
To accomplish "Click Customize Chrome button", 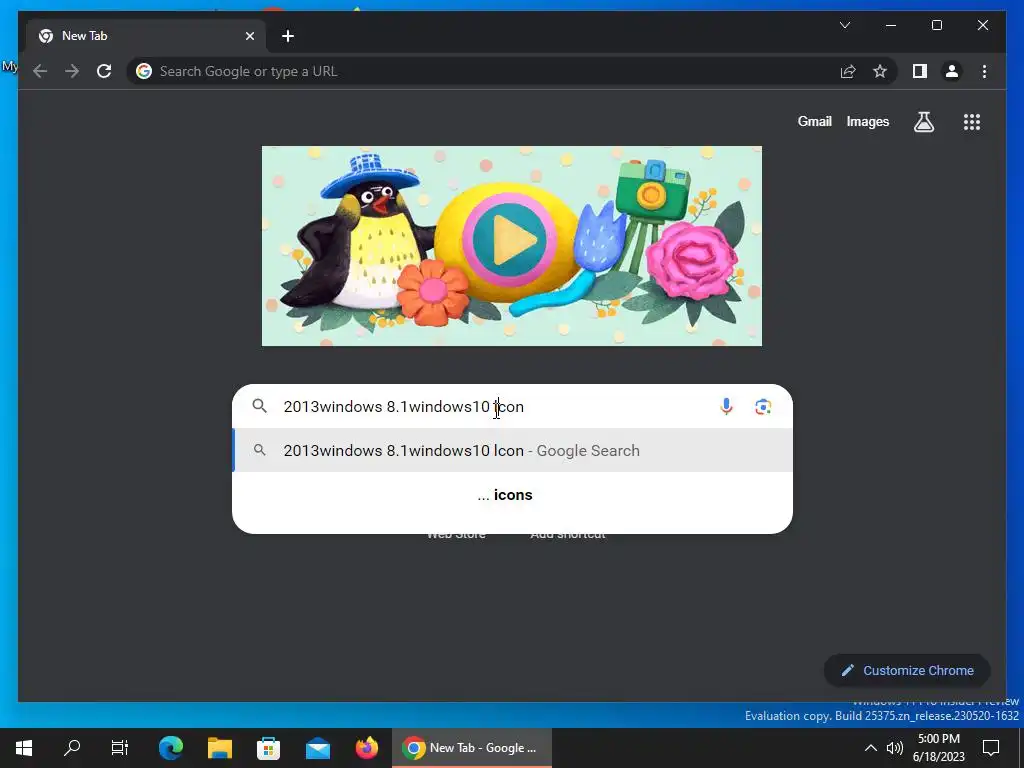I will (x=907, y=671).
